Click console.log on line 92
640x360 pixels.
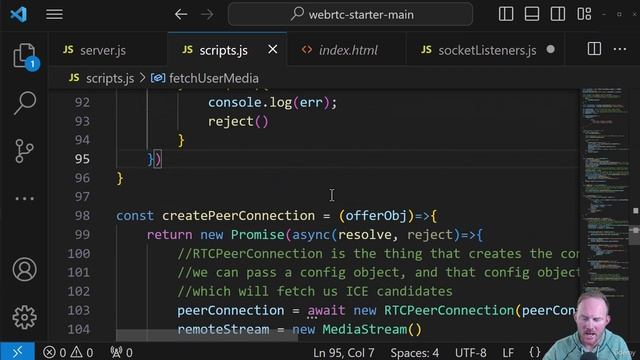pos(250,102)
